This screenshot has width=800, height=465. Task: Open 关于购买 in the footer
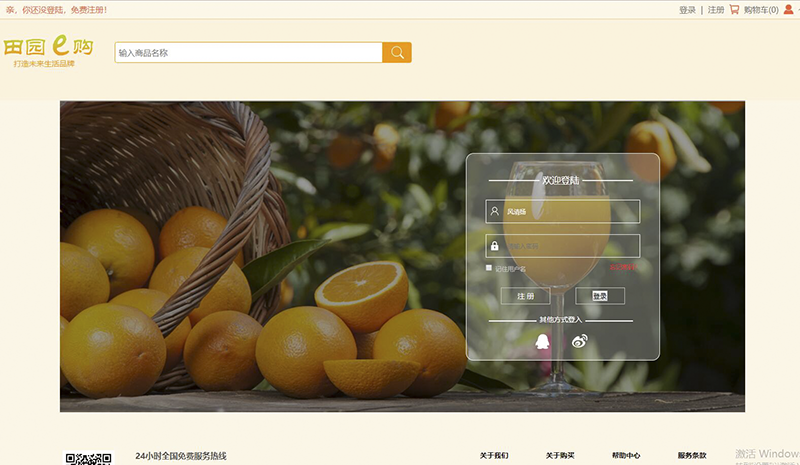click(560, 455)
